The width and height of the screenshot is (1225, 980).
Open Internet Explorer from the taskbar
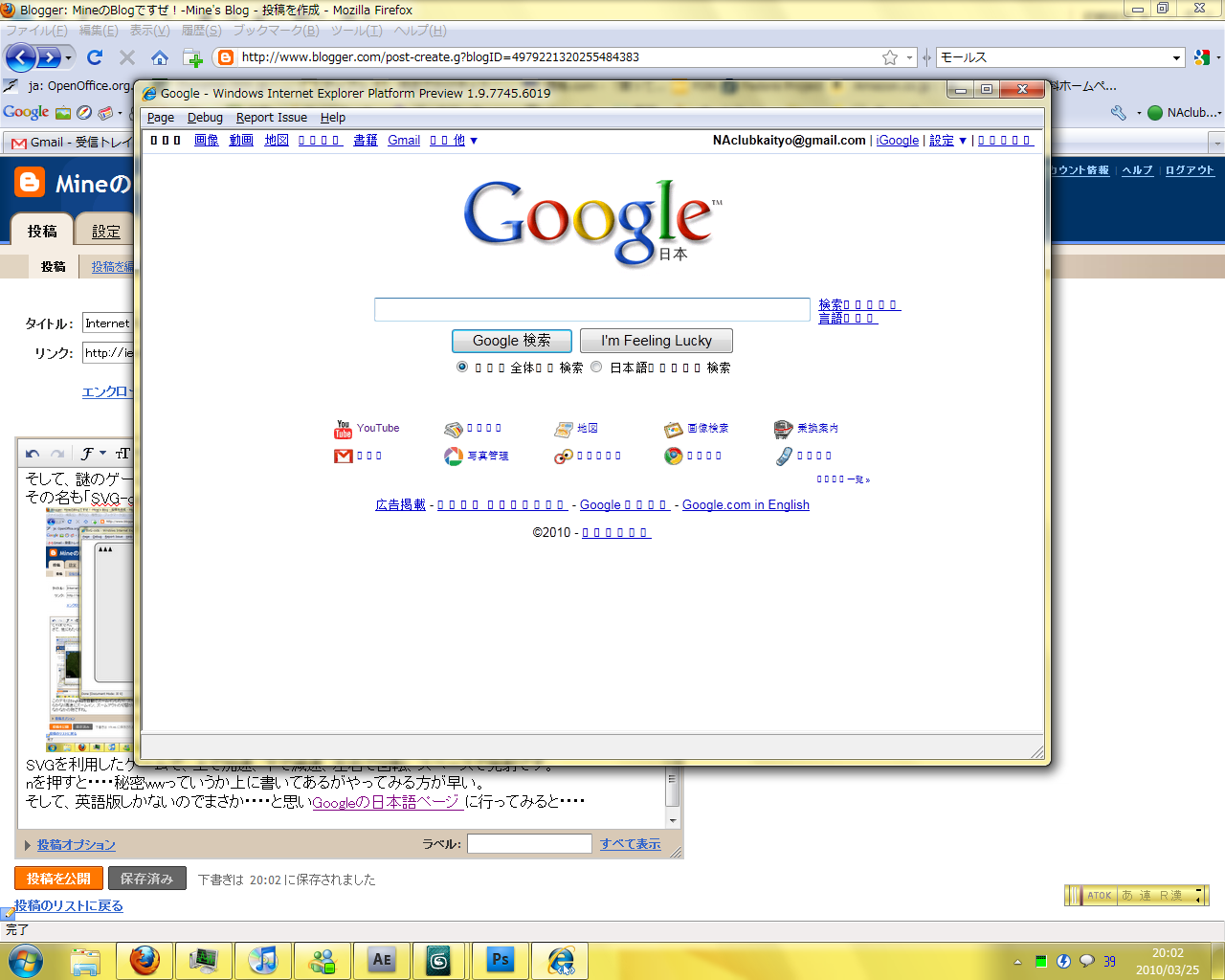click(560, 960)
